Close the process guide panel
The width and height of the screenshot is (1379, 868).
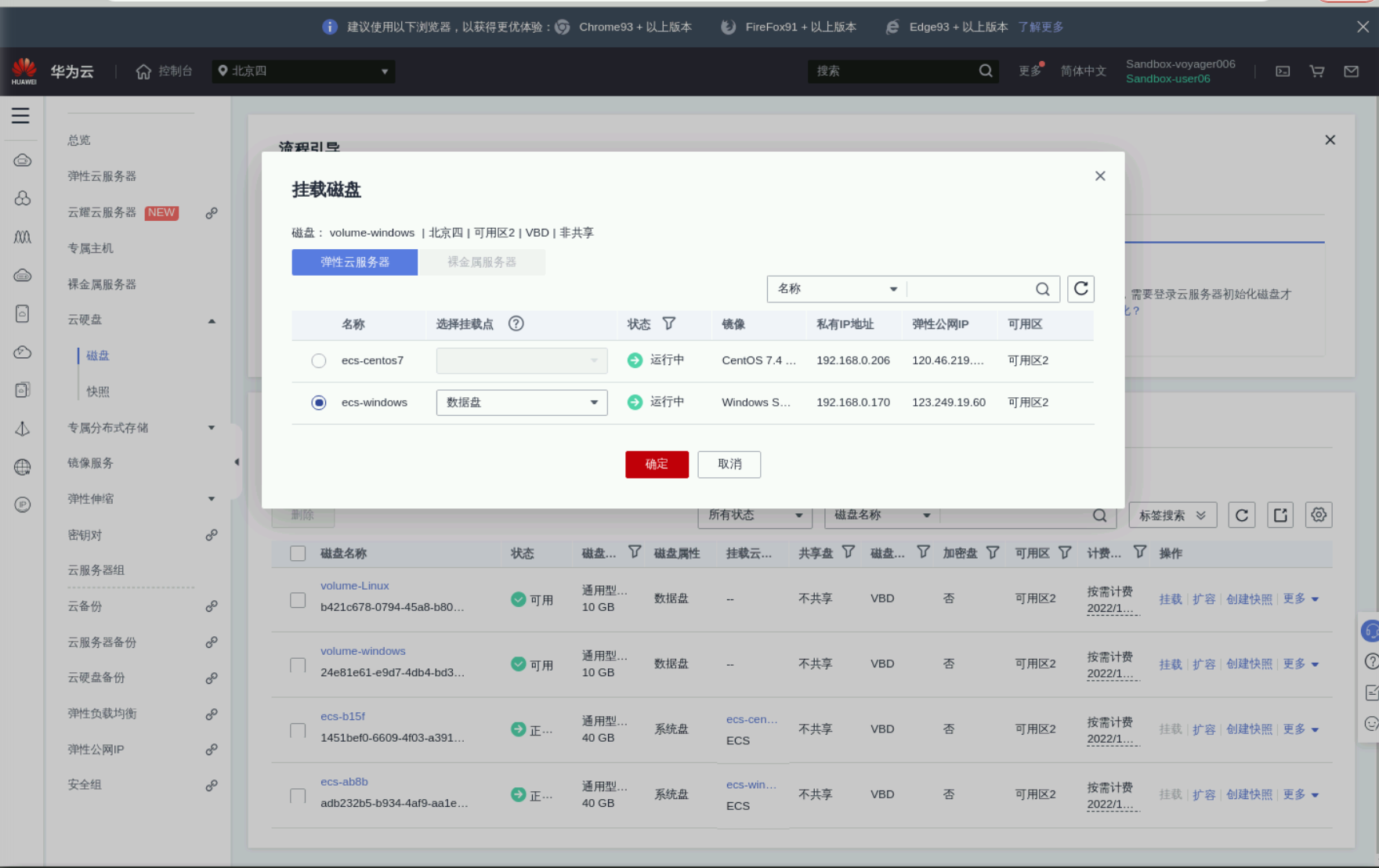click(x=1330, y=140)
